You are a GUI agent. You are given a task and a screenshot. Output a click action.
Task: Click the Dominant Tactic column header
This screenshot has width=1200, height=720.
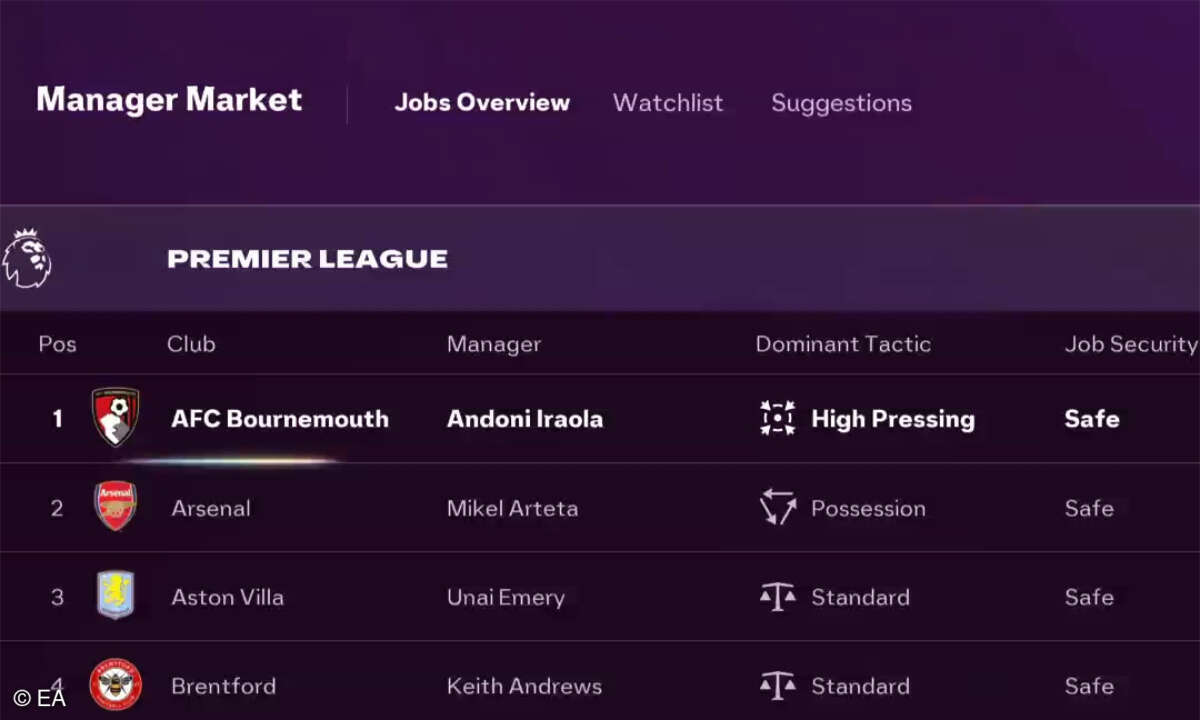pyautogui.click(x=842, y=344)
